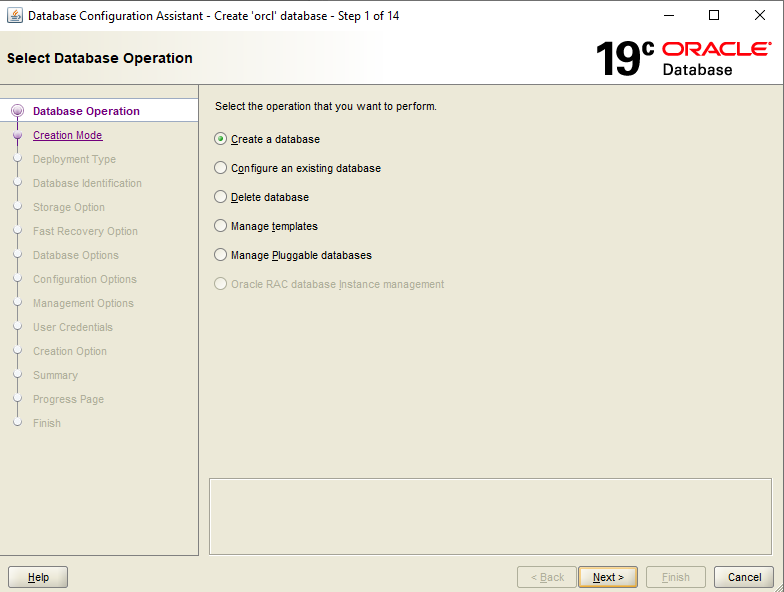
Task: Click the Java application icon in title bar
Action: click(x=14, y=16)
